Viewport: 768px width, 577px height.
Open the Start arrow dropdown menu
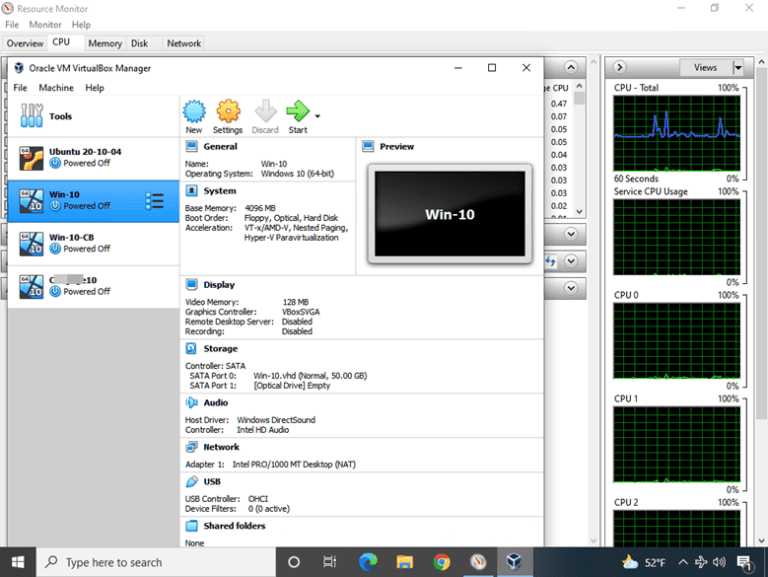pyautogui.click(x=318, y=116)
